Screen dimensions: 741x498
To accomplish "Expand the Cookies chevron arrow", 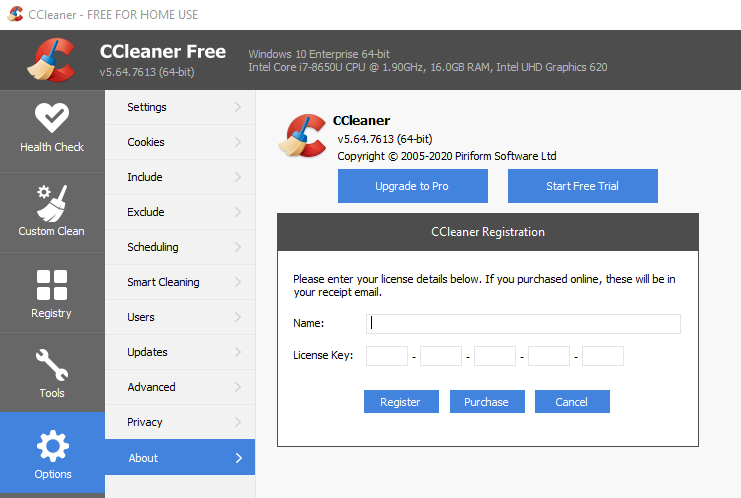I will (238, 142).
